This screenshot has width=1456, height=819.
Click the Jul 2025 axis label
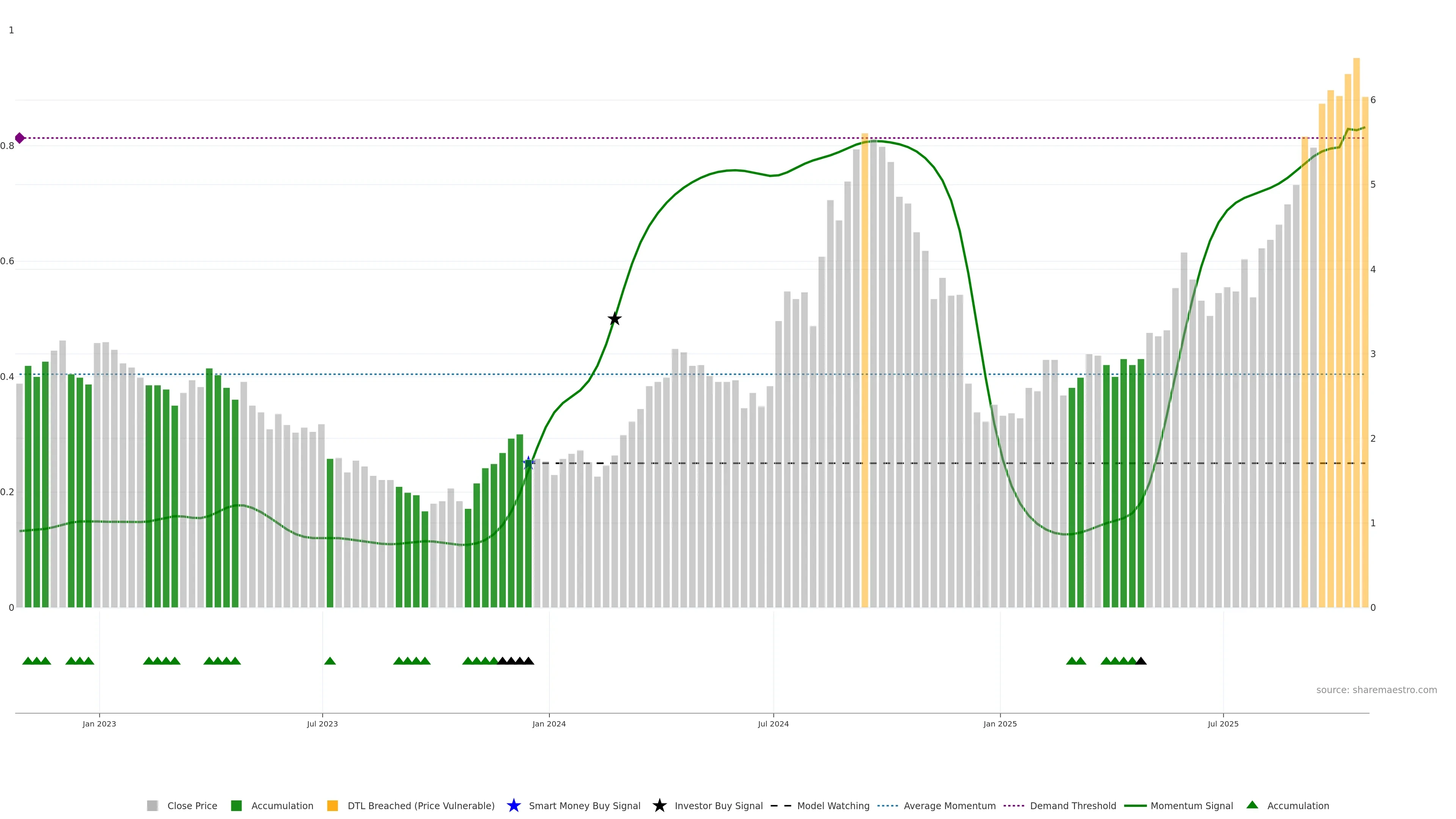click(x=1223, y=723)
